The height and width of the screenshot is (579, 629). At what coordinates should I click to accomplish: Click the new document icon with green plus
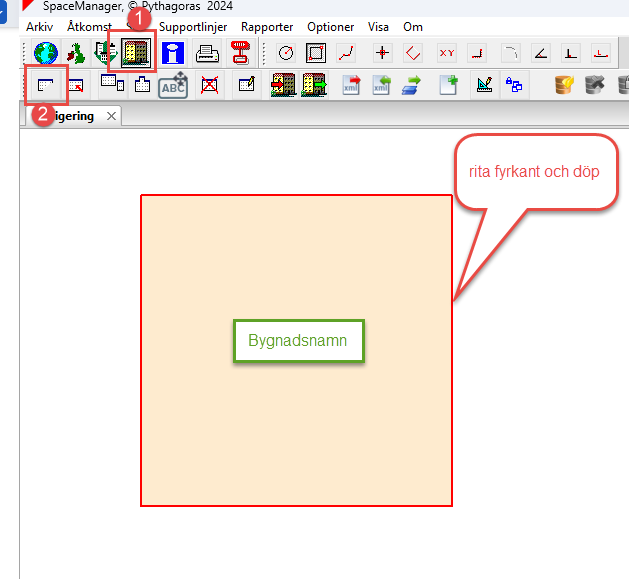coord(449,85)
